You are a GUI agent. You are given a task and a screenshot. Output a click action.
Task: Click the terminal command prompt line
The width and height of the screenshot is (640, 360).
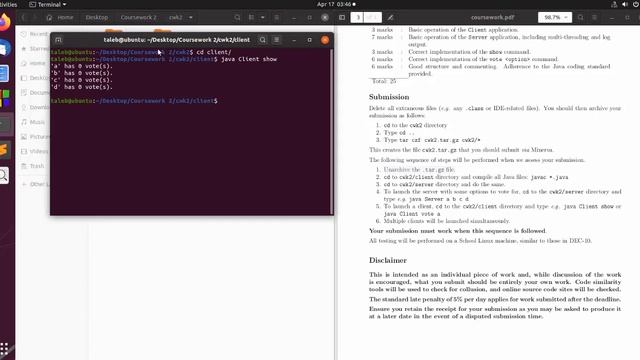pyautogui.click(x=134, y=101)
